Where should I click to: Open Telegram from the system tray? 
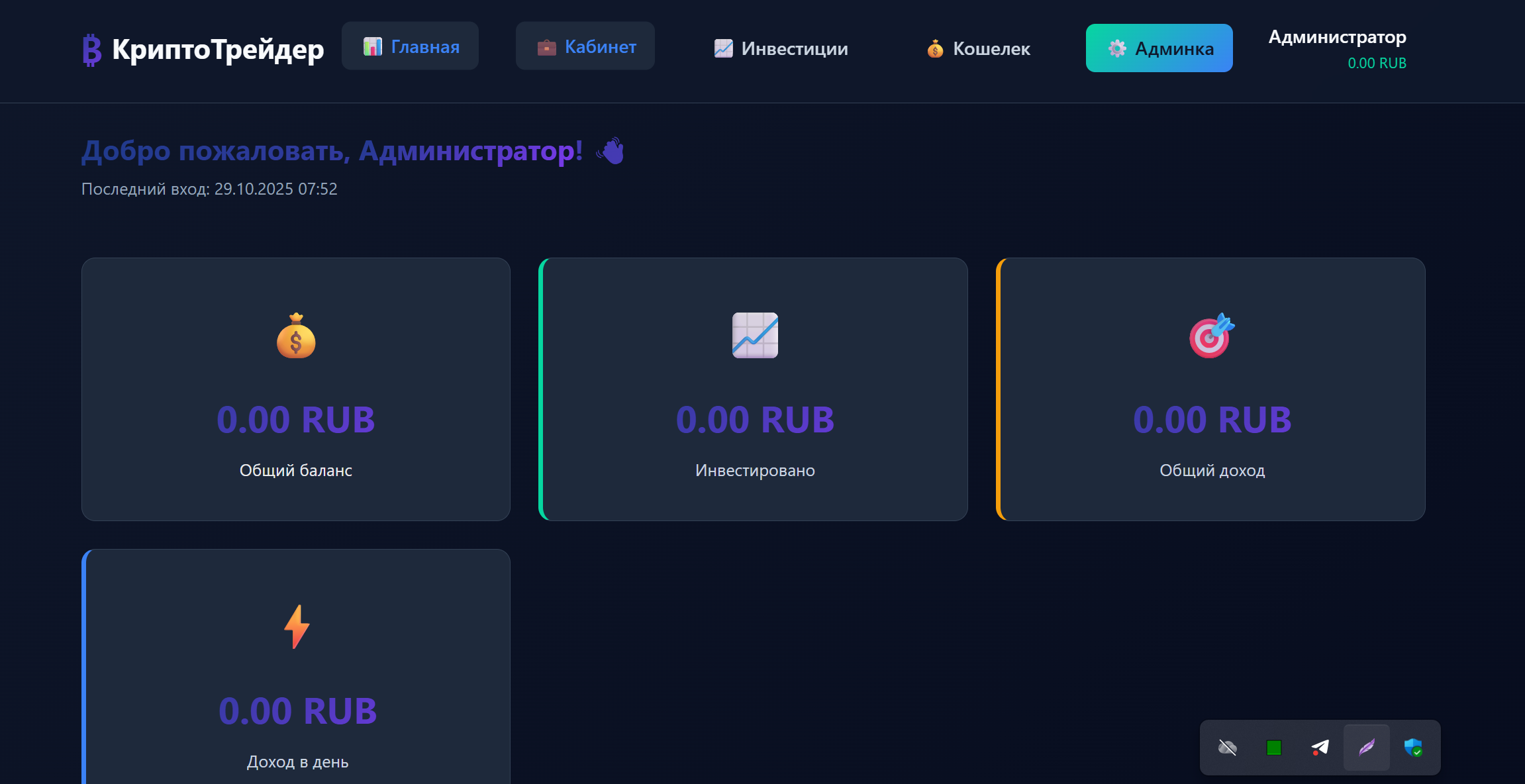(1320, 748)
